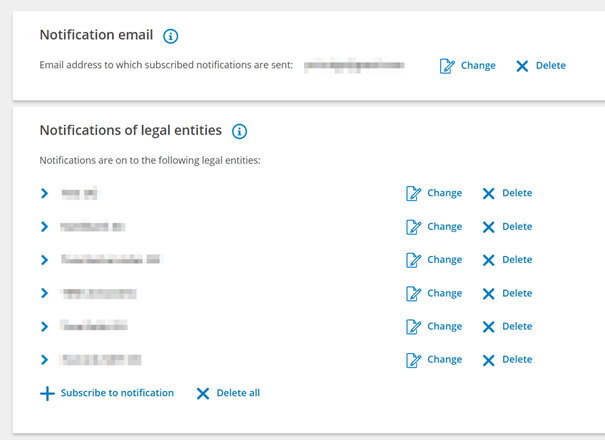This screenshot has height=440, width=605.
Task: Select the third legal entity's blurred name
Action: [x=111, y=259]
